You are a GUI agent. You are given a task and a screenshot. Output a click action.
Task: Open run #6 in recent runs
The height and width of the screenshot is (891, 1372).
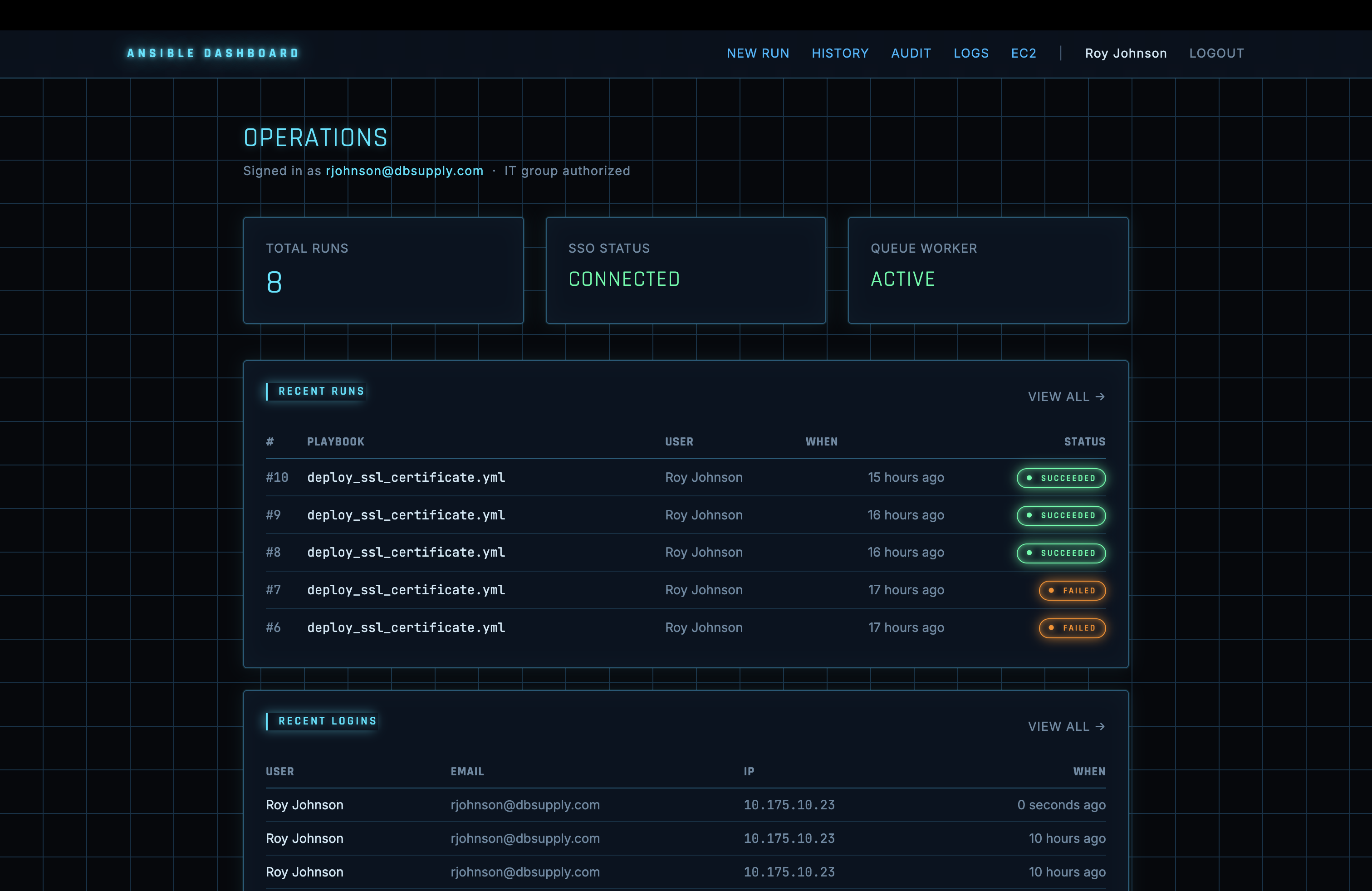[x=686, y=627]
